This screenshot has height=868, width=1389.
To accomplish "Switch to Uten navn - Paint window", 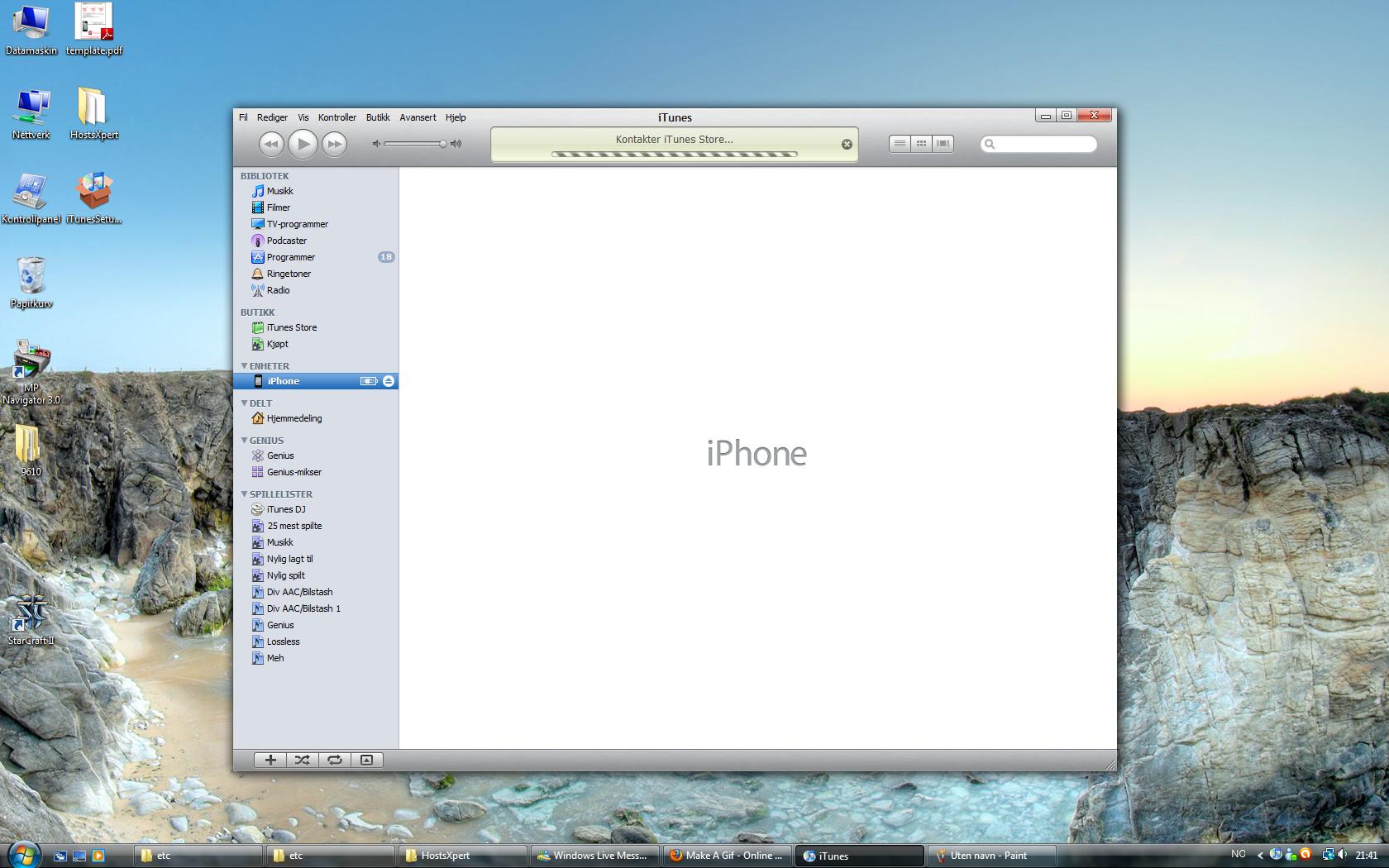I will (991, 856).
